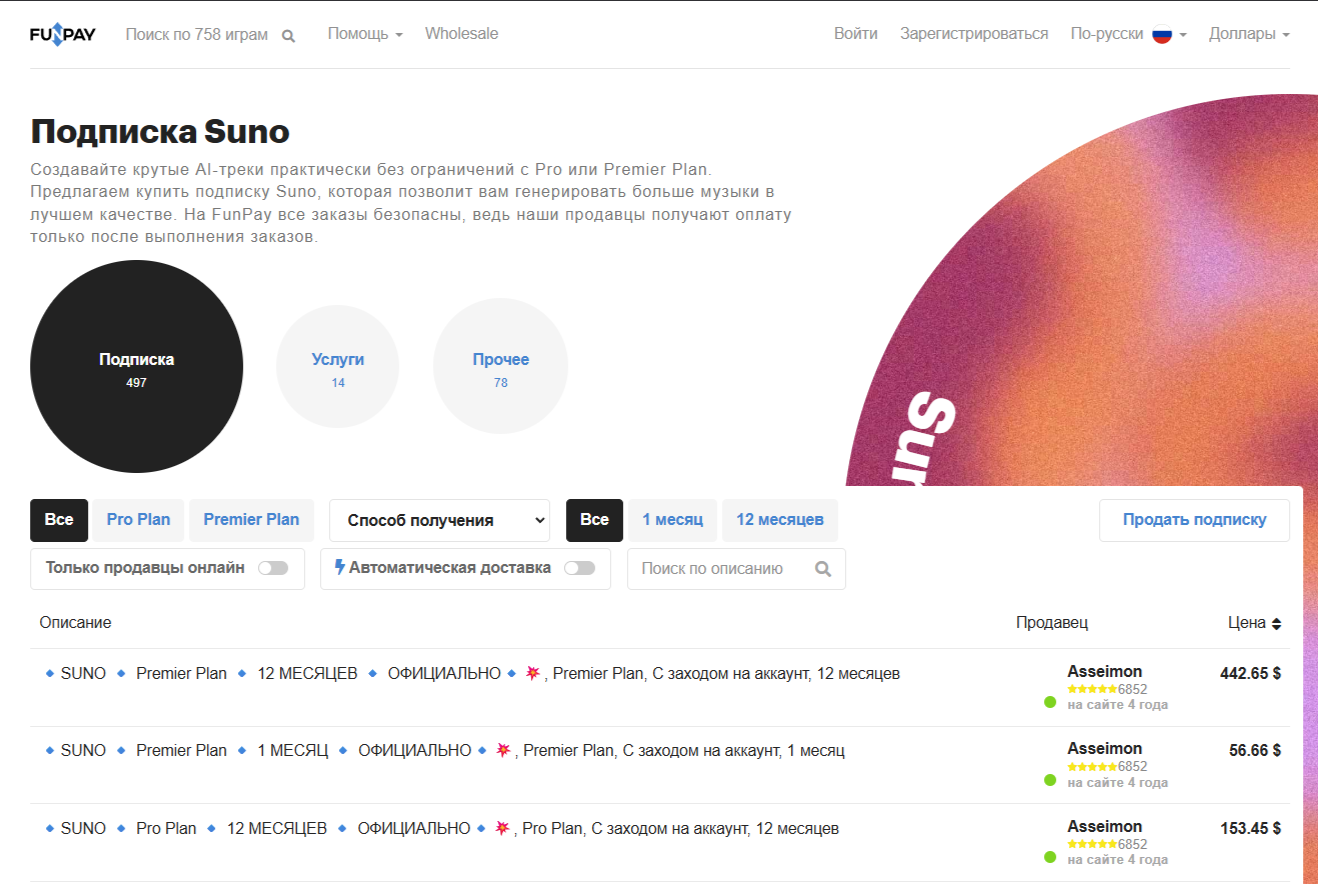Screen dimensions: 1318x884
Task: Select the duration filter Все
Action: 594,520
